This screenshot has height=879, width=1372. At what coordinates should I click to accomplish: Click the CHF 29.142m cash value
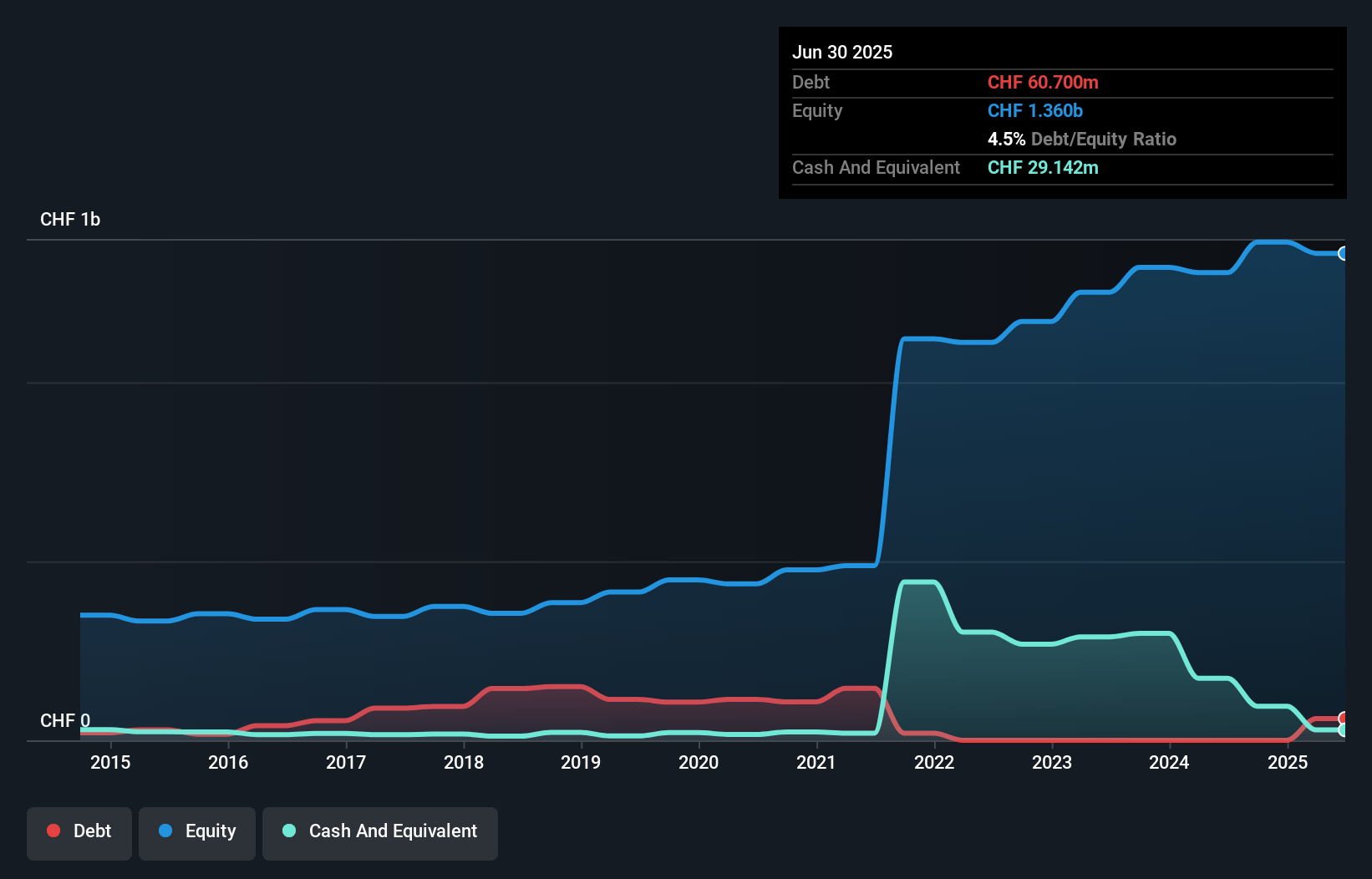coord(1043,167)
